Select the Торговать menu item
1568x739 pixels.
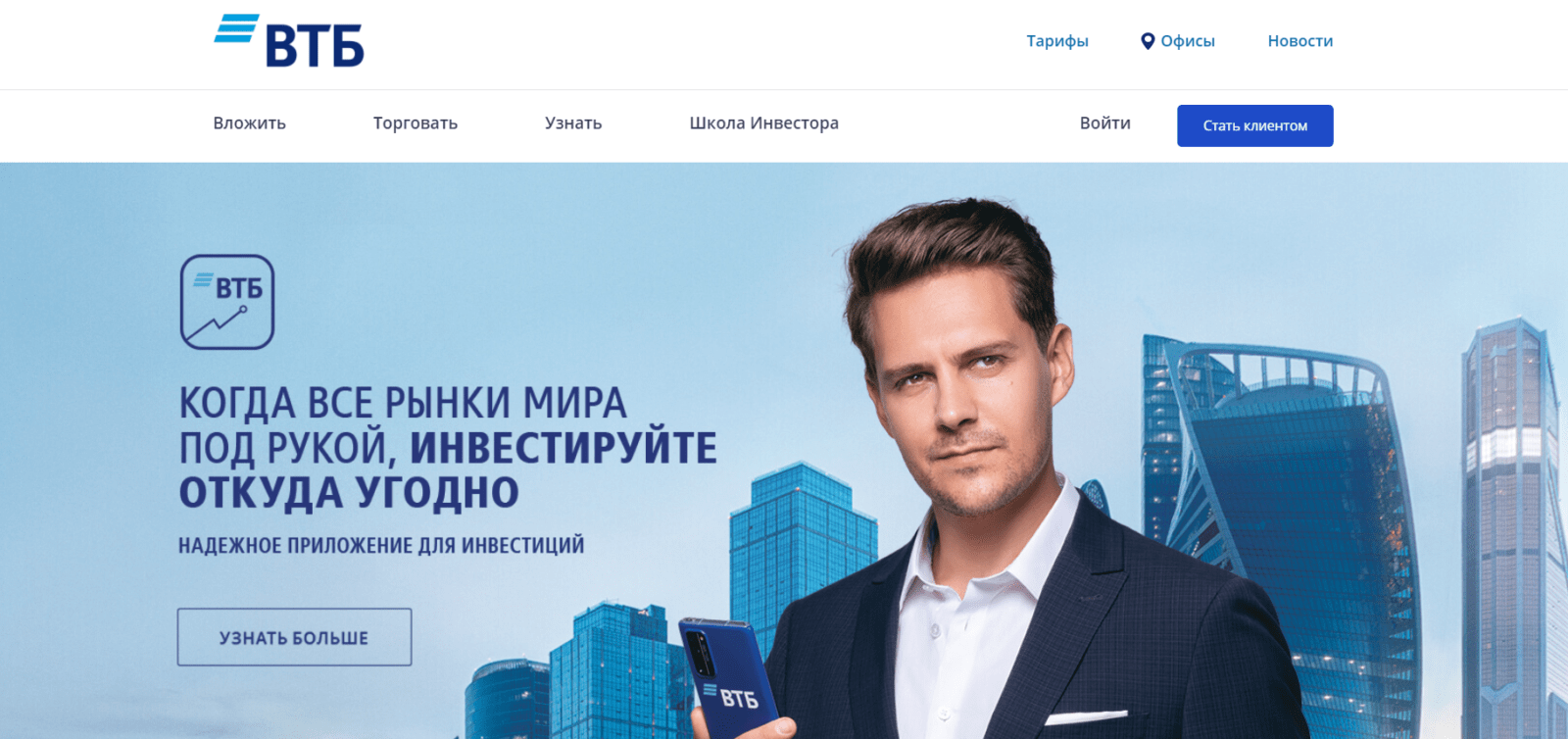pyautogui.click(x=416, y=123)
